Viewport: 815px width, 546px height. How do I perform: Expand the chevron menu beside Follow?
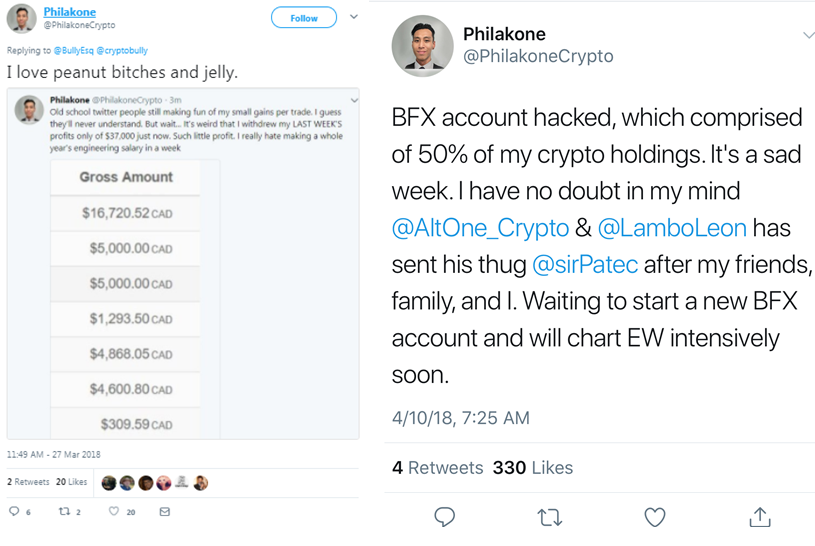coord(353,17)
